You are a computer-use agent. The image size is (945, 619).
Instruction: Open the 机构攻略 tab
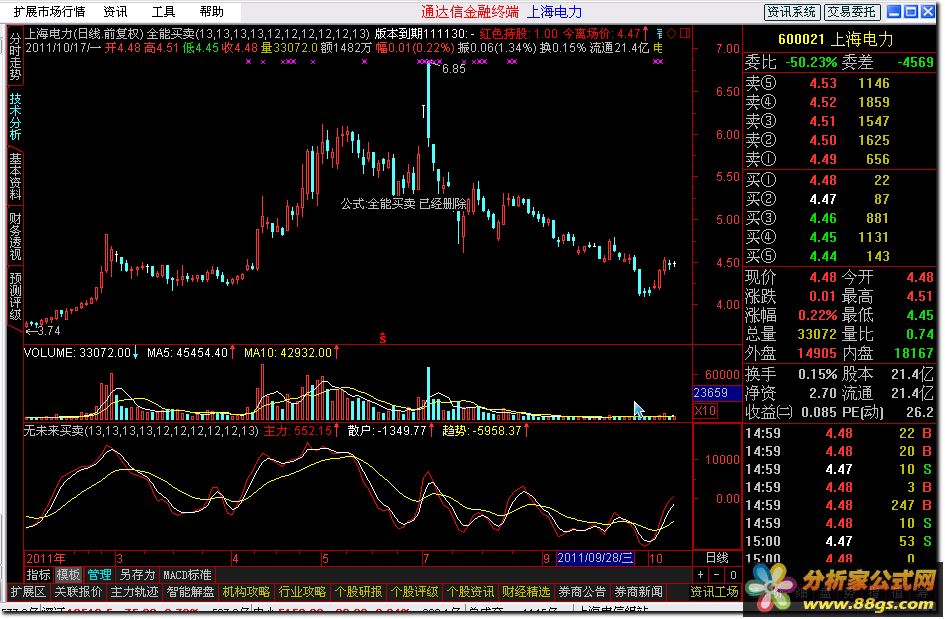[246, 592]
